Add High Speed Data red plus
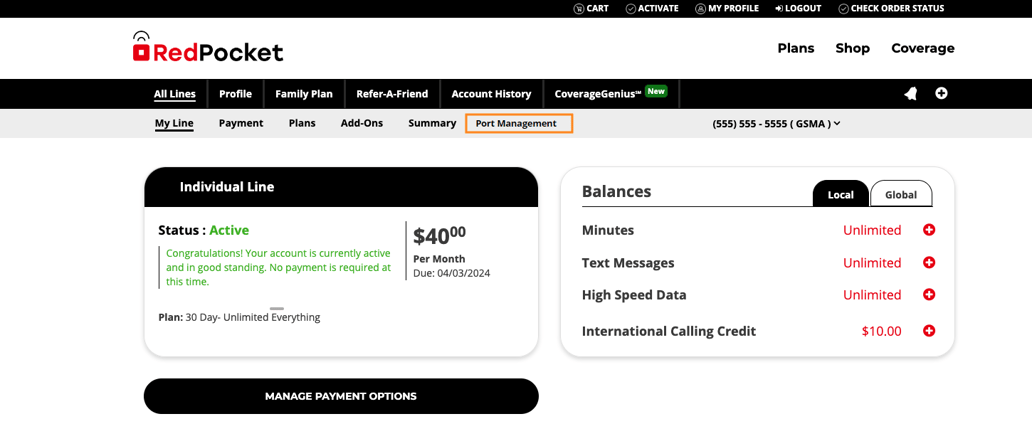This screenshot has height=446, width=1032. [x=929, y=295]
